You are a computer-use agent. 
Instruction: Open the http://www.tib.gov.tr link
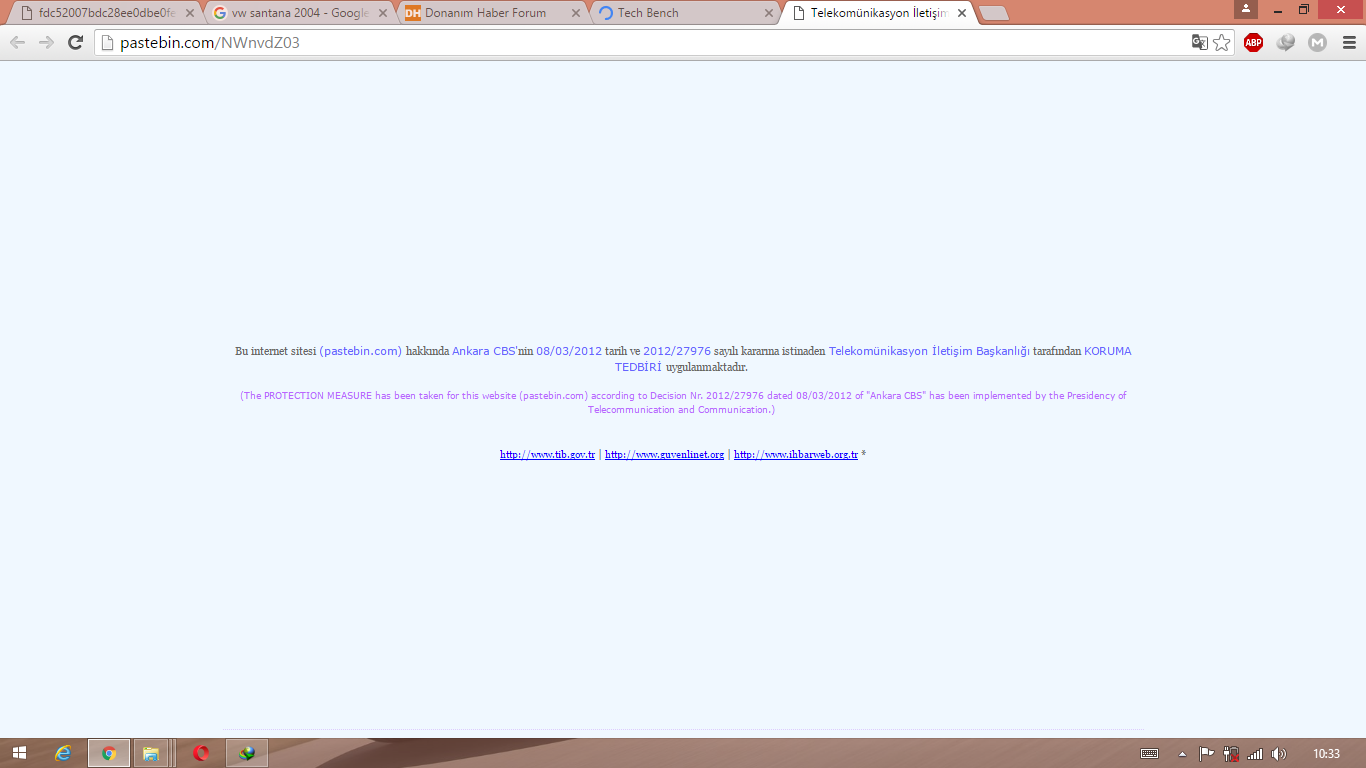[x=547, y=454]
